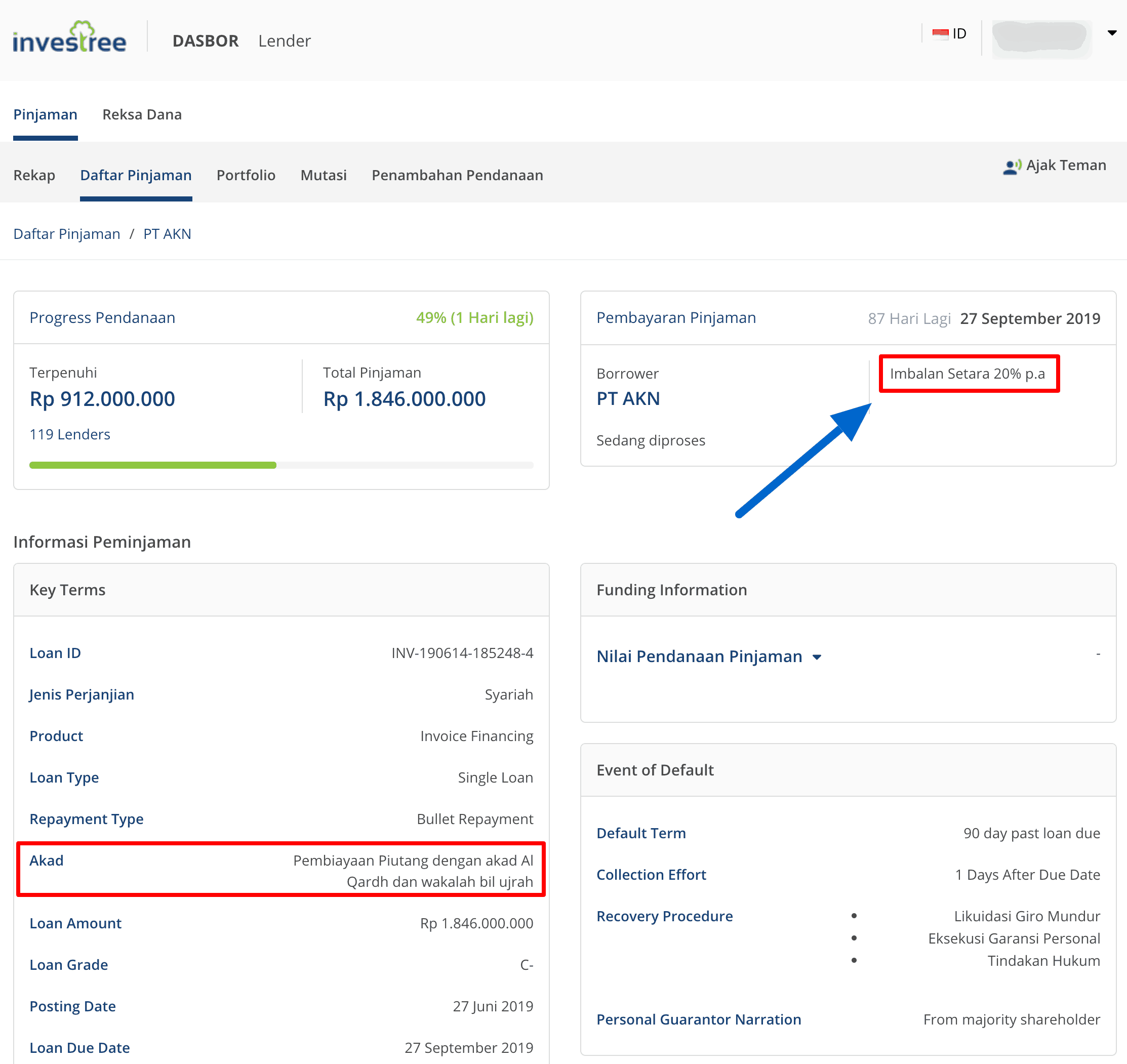Open the 119 Lenders link
Image resolution: width=1127 pixels, height=1064 pixels.
(x=70, y=434)
